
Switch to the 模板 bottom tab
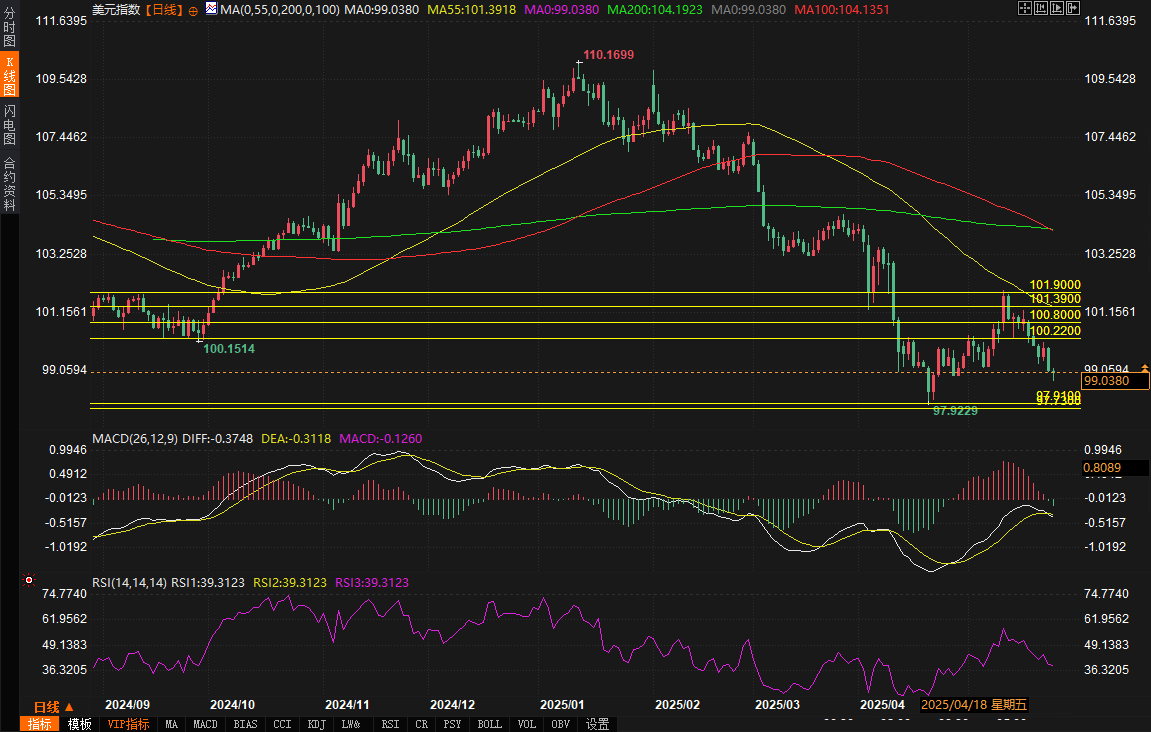click(79, 724)
